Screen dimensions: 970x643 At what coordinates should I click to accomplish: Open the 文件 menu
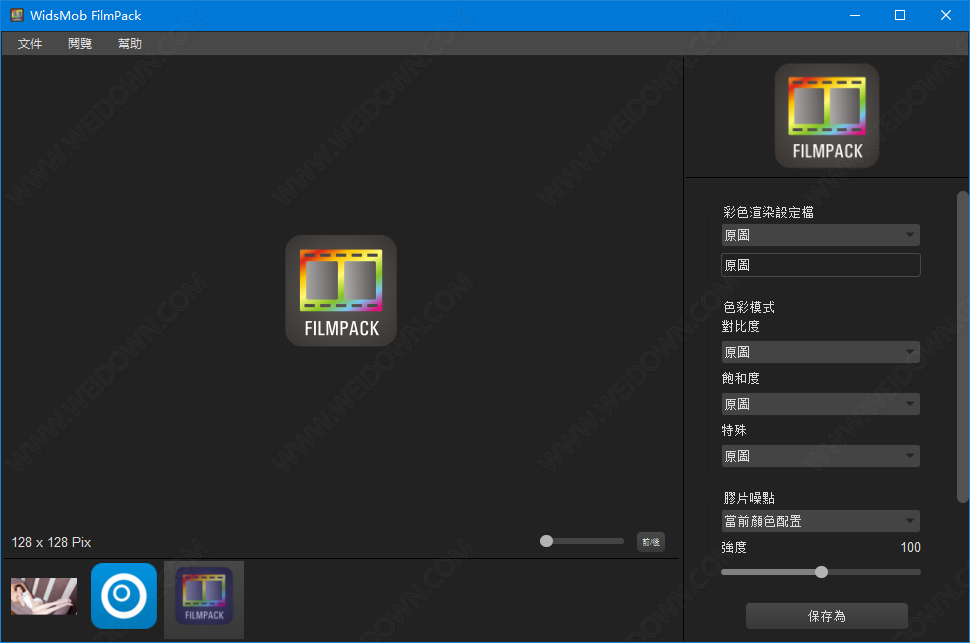click(30, 44)
